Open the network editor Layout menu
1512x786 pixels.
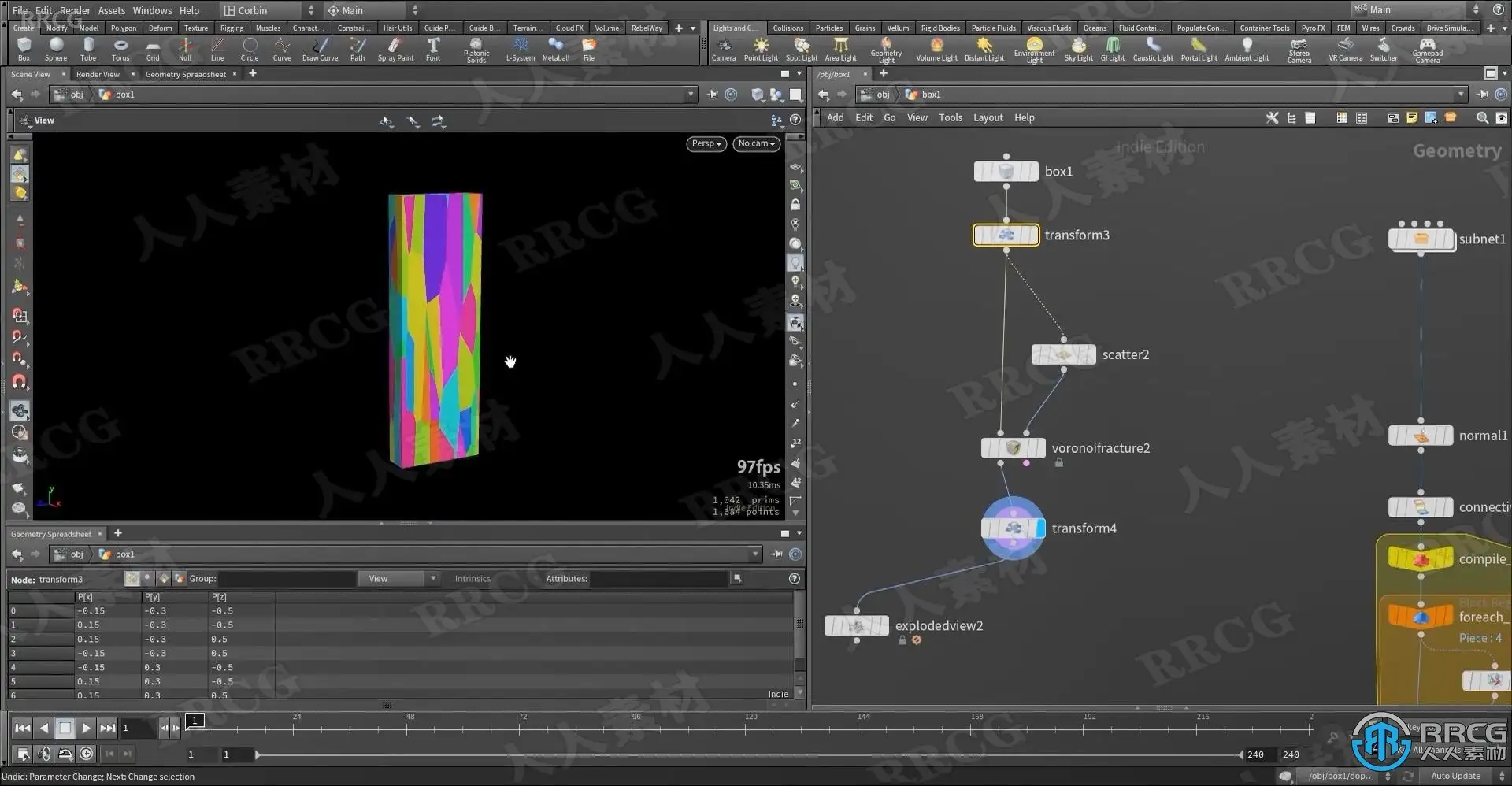[x=988, y=117]
